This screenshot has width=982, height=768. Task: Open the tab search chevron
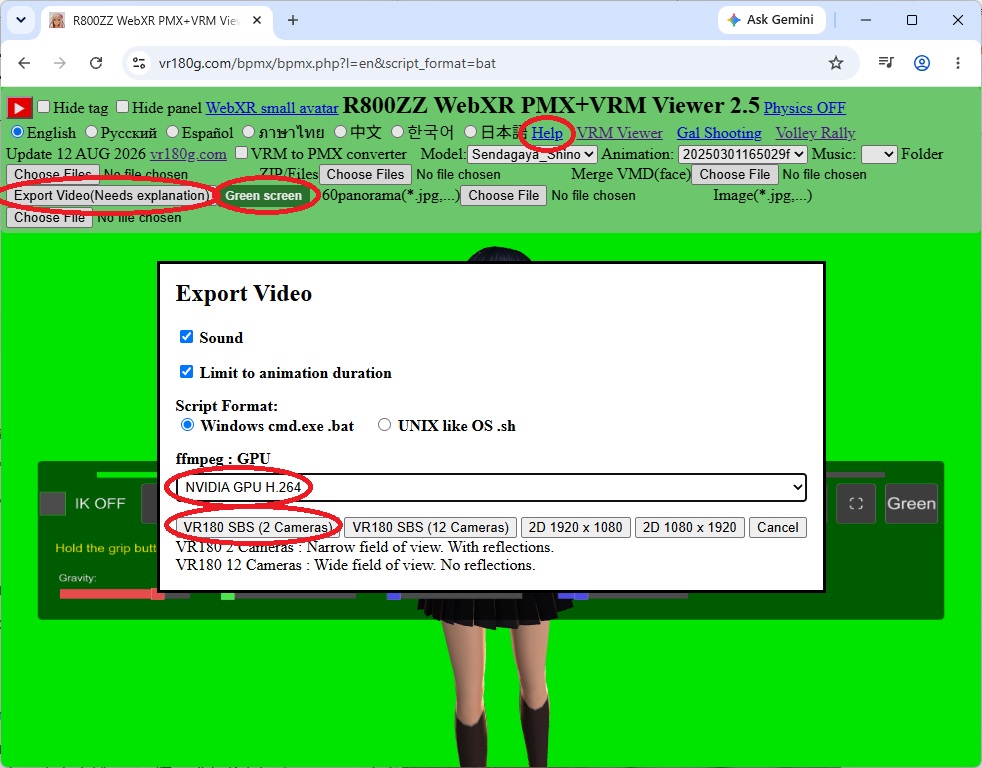point(21,20)
